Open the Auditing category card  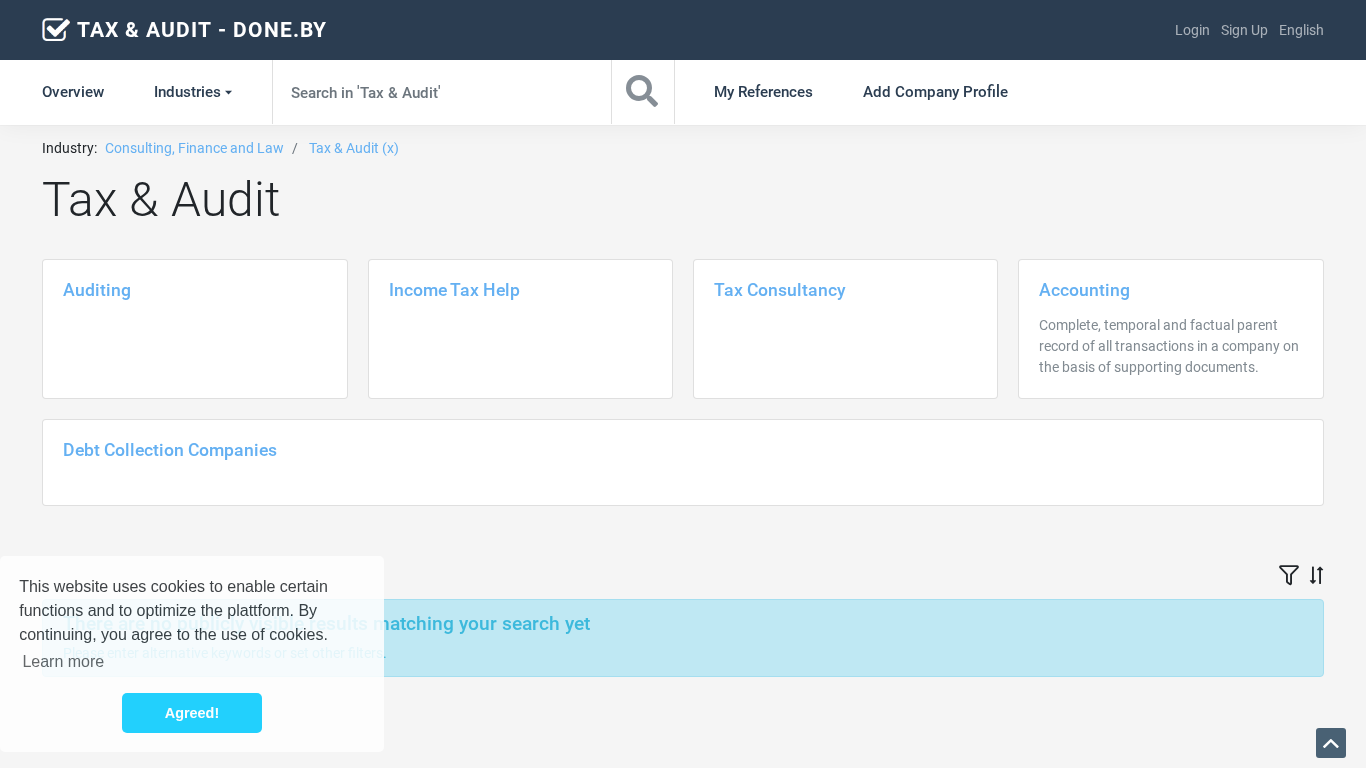tap(195, 329)
